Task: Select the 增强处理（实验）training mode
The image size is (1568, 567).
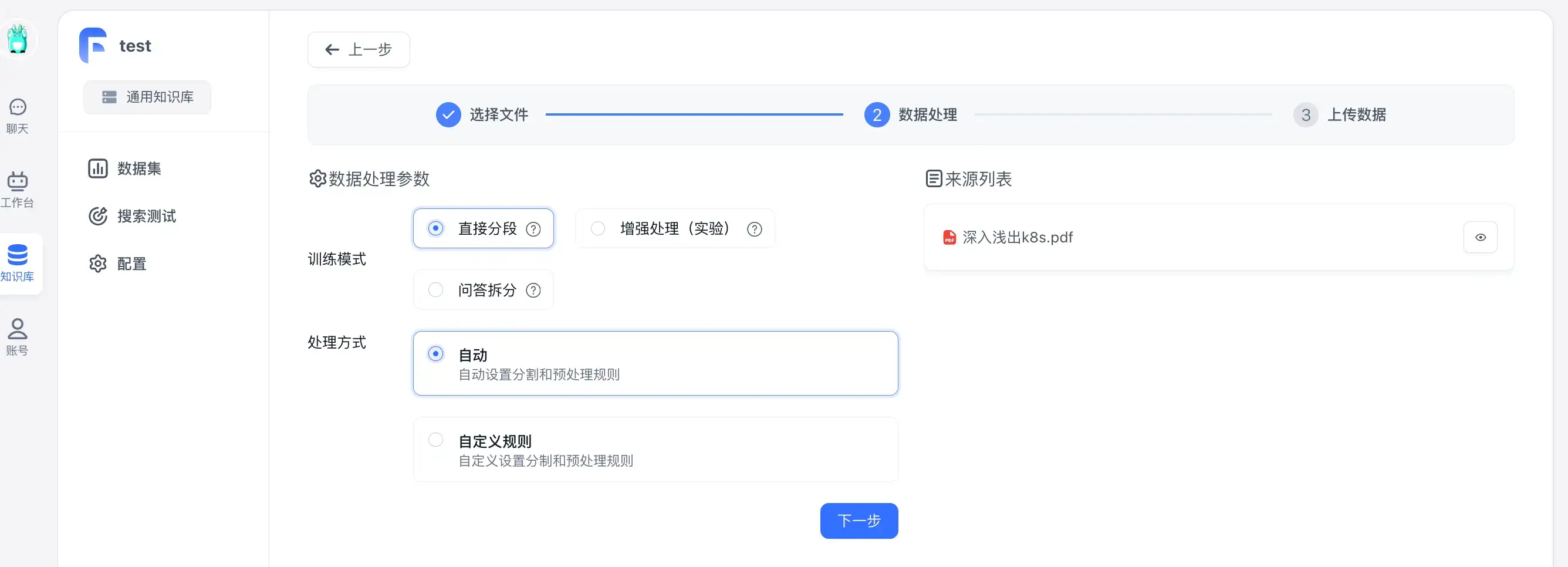Action: click(674, 229)
